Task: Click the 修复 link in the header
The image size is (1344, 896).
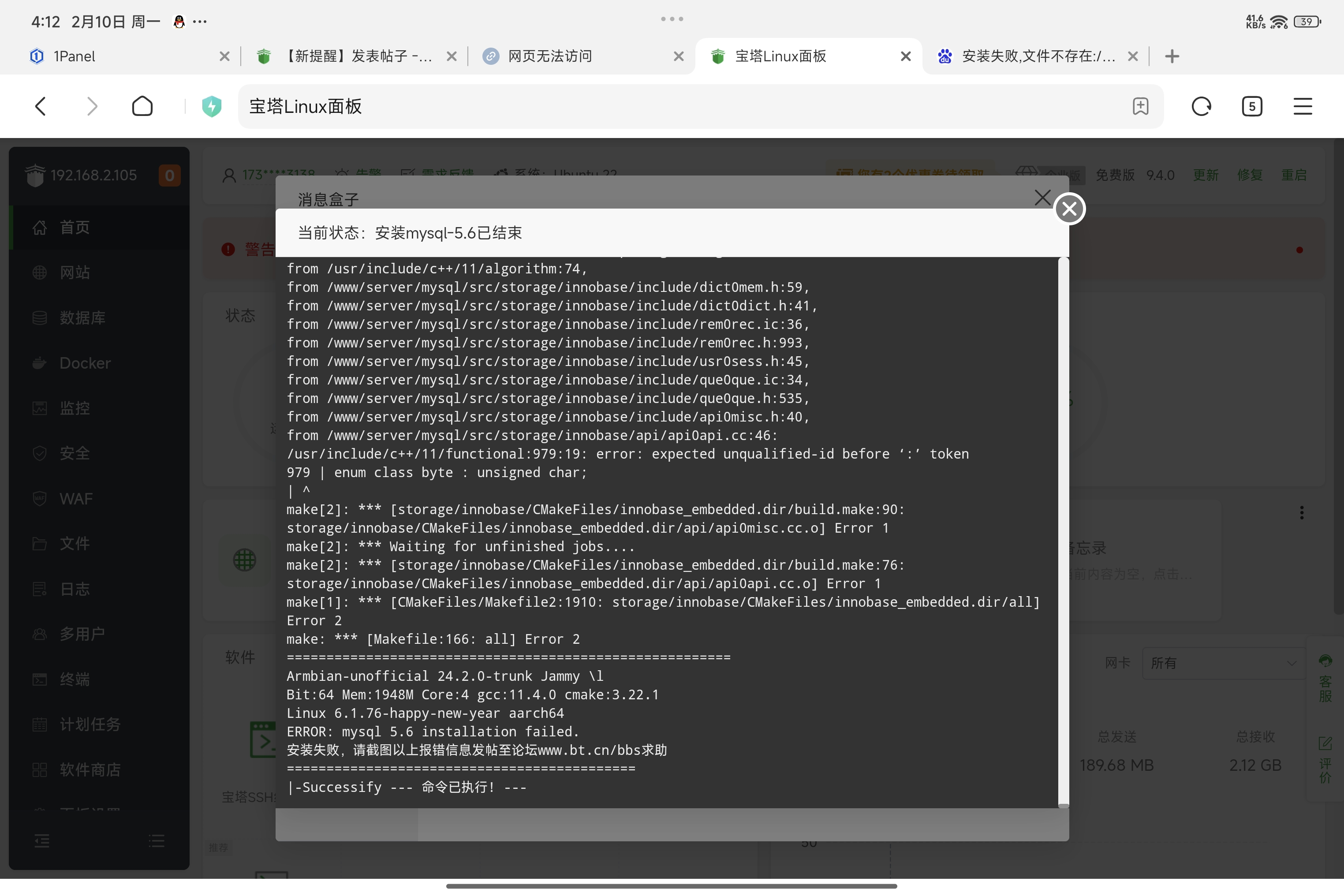Action: point(1250,175)
